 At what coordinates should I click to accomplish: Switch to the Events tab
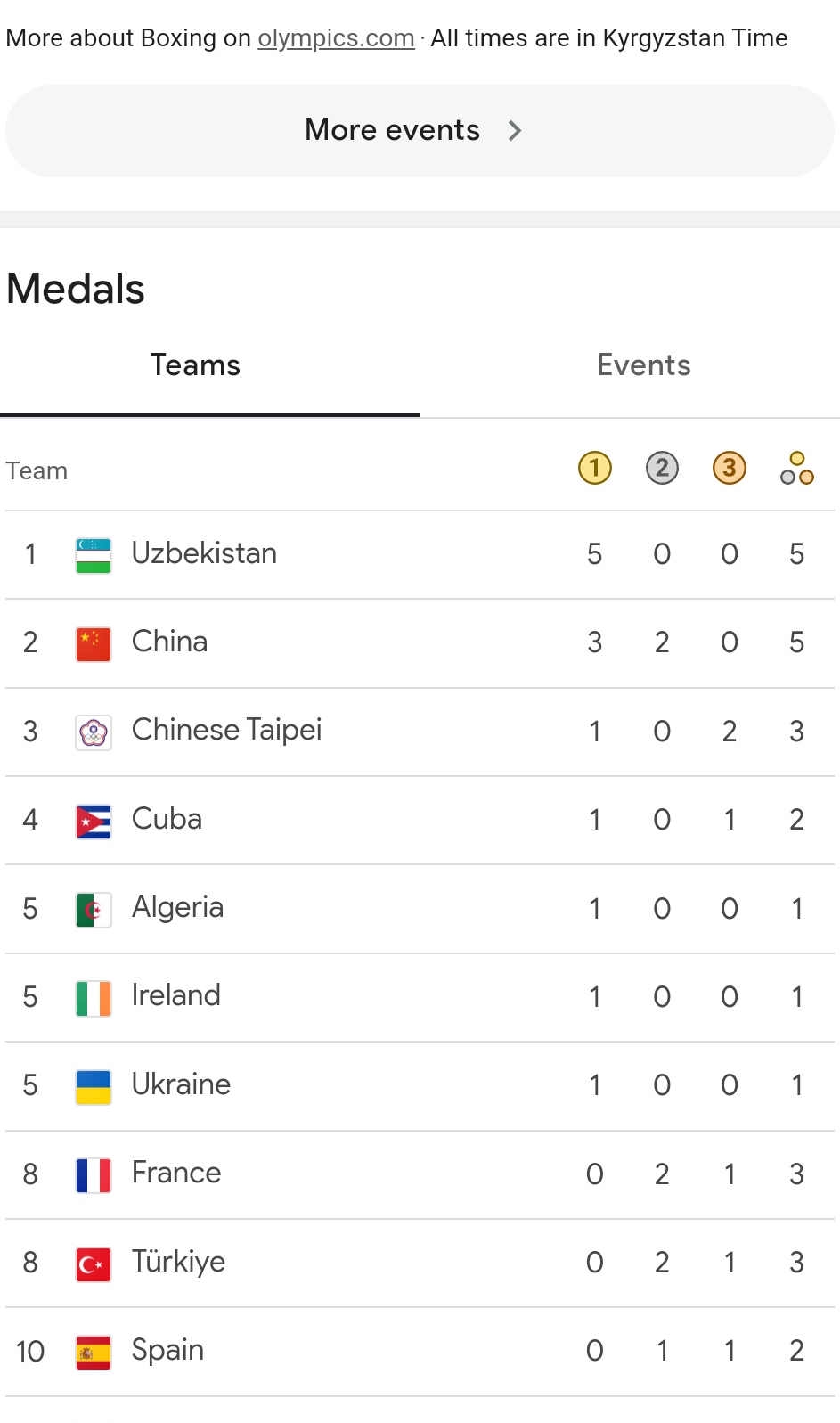pyautogui.click(x=643, y=365)
